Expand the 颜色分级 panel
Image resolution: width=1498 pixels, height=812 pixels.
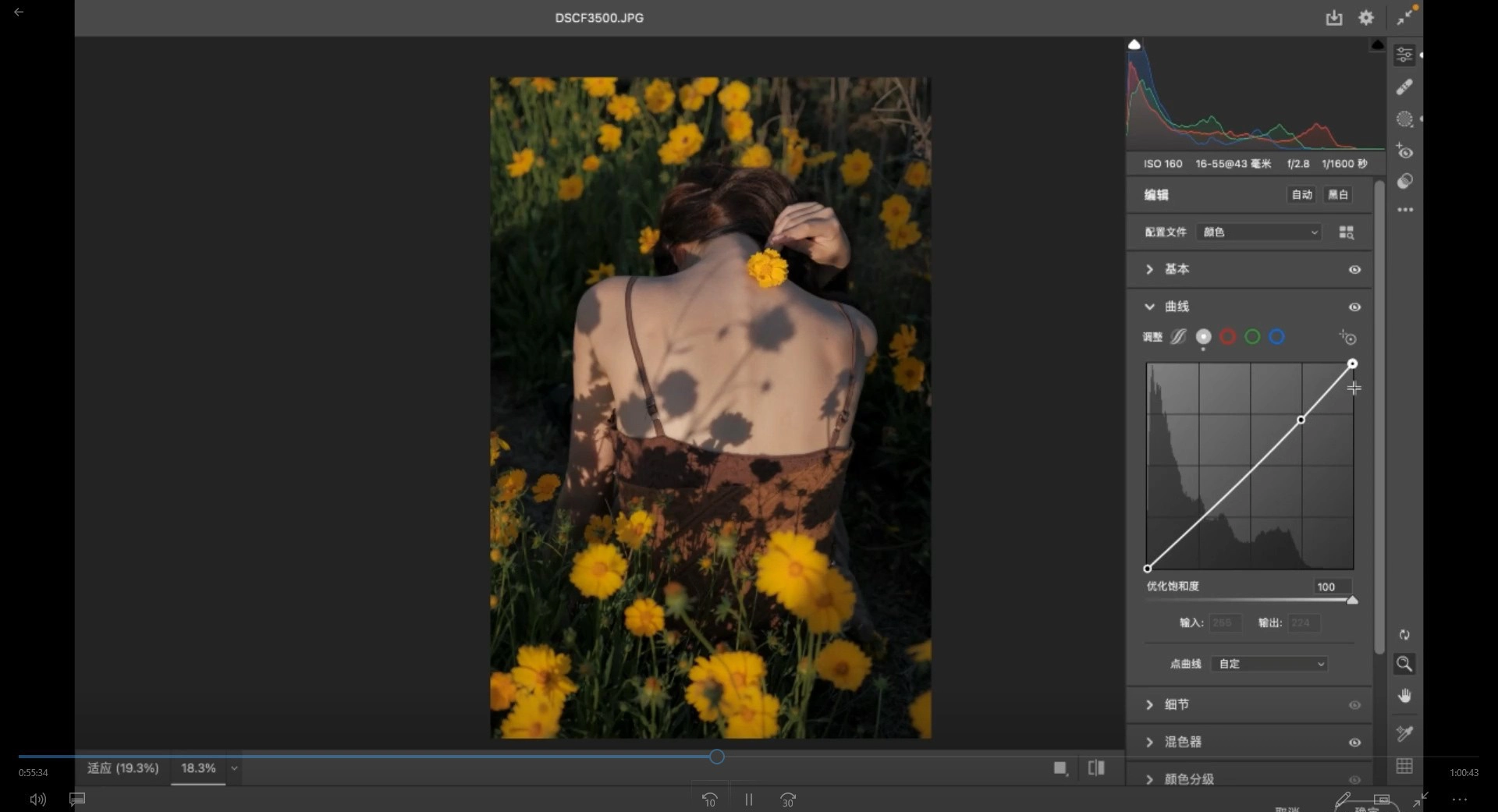pos(1149,779)
